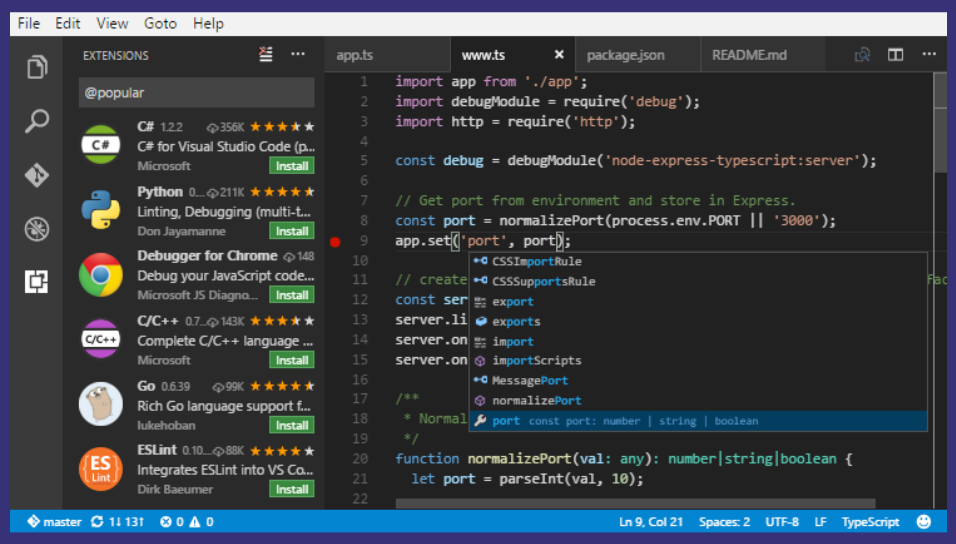Choose the export keyword suggestion
Viewport: 956px width, 544px height.
[x=698, y=301]
